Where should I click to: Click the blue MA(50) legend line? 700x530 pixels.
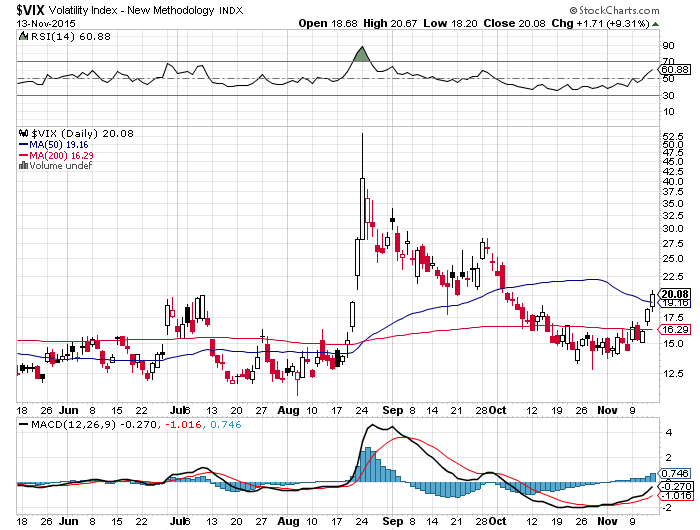[x=24, y=144]
